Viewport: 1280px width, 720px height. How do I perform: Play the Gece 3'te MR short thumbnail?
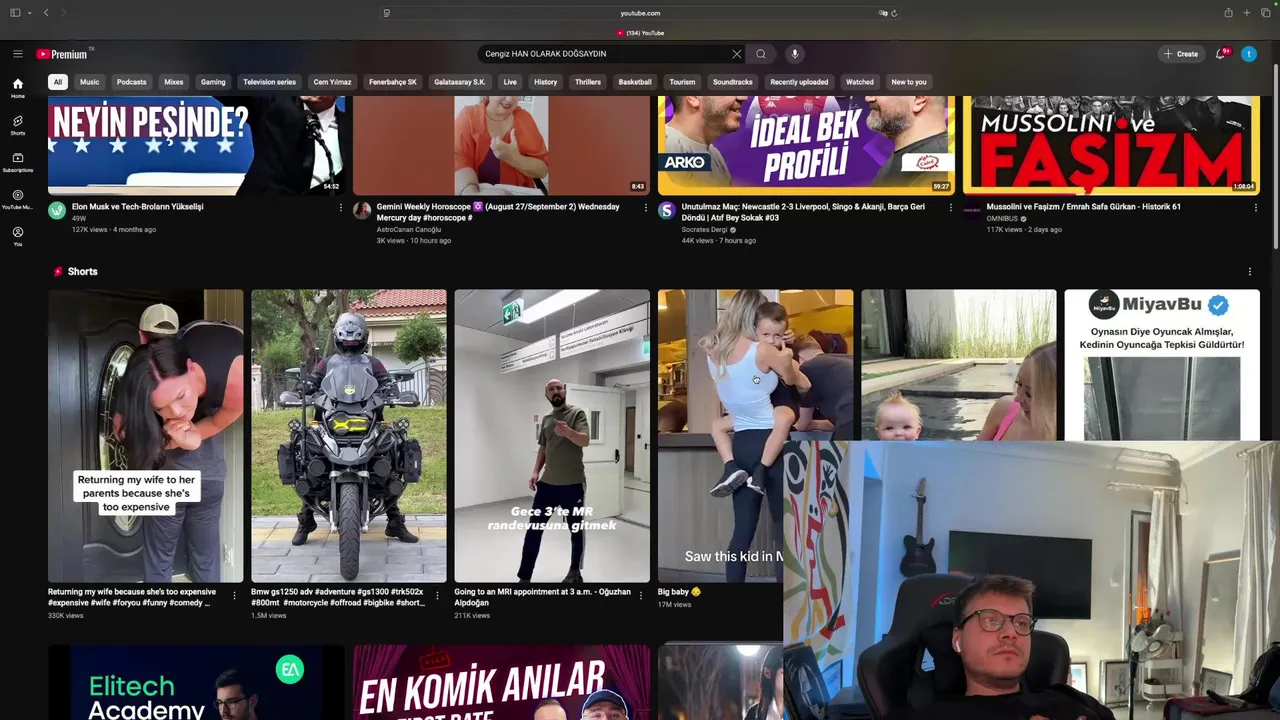(552, 436)
